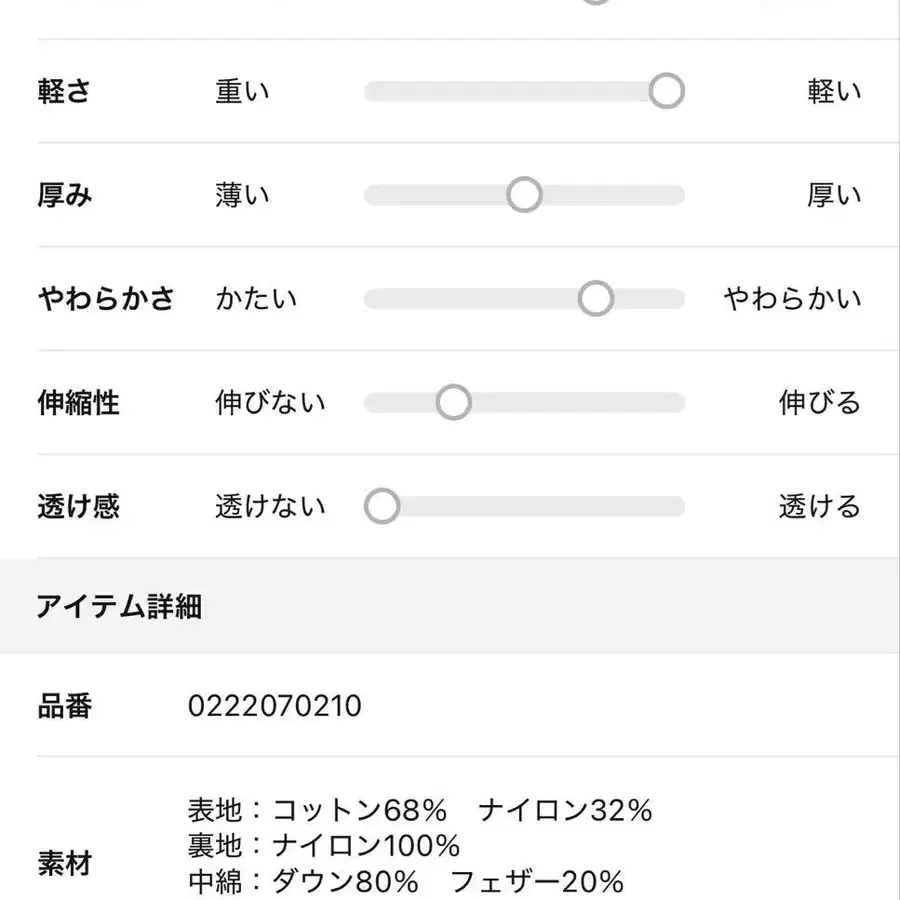Viewport: 900px width, 900px height.
Task: Click the 薄い label
Action: click(x=243, y=195)
